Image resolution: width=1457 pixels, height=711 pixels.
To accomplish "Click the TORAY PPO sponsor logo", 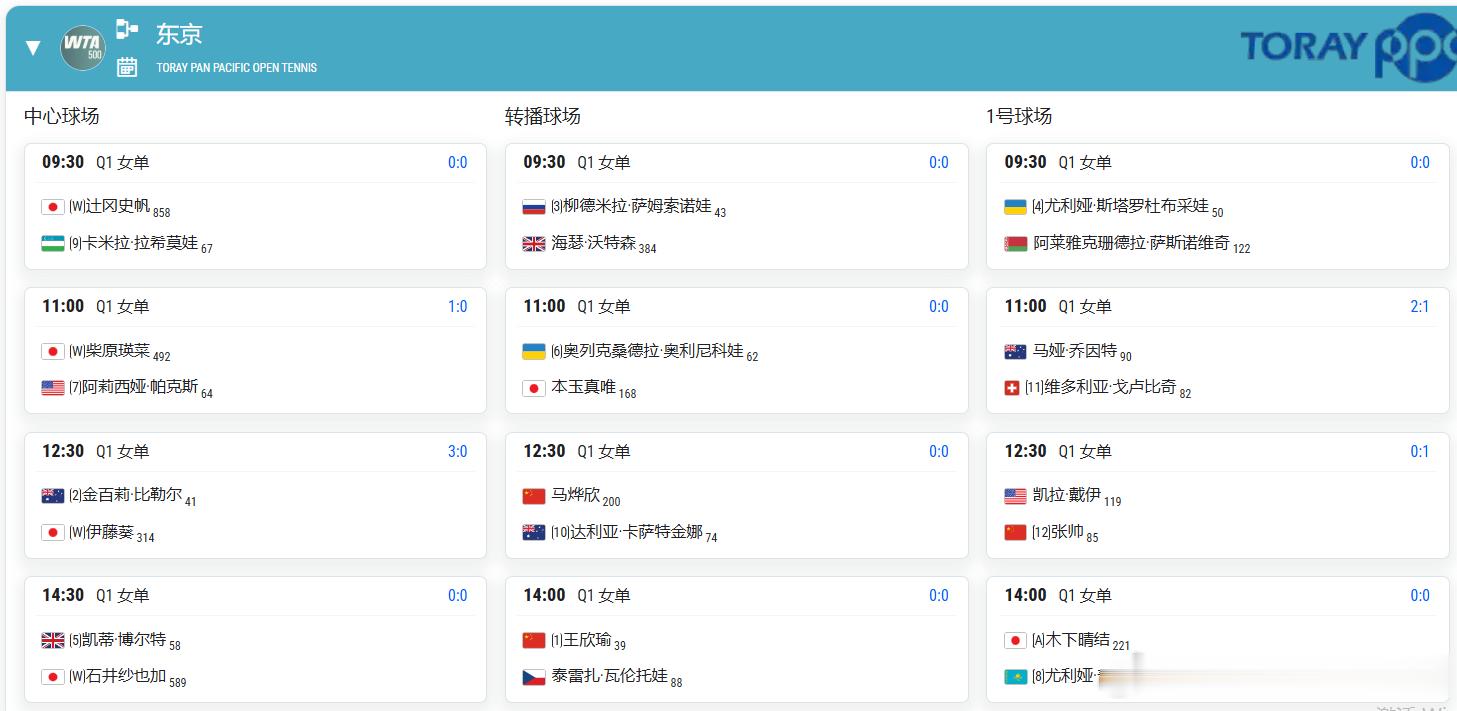I will click(x=1348, y=46).
